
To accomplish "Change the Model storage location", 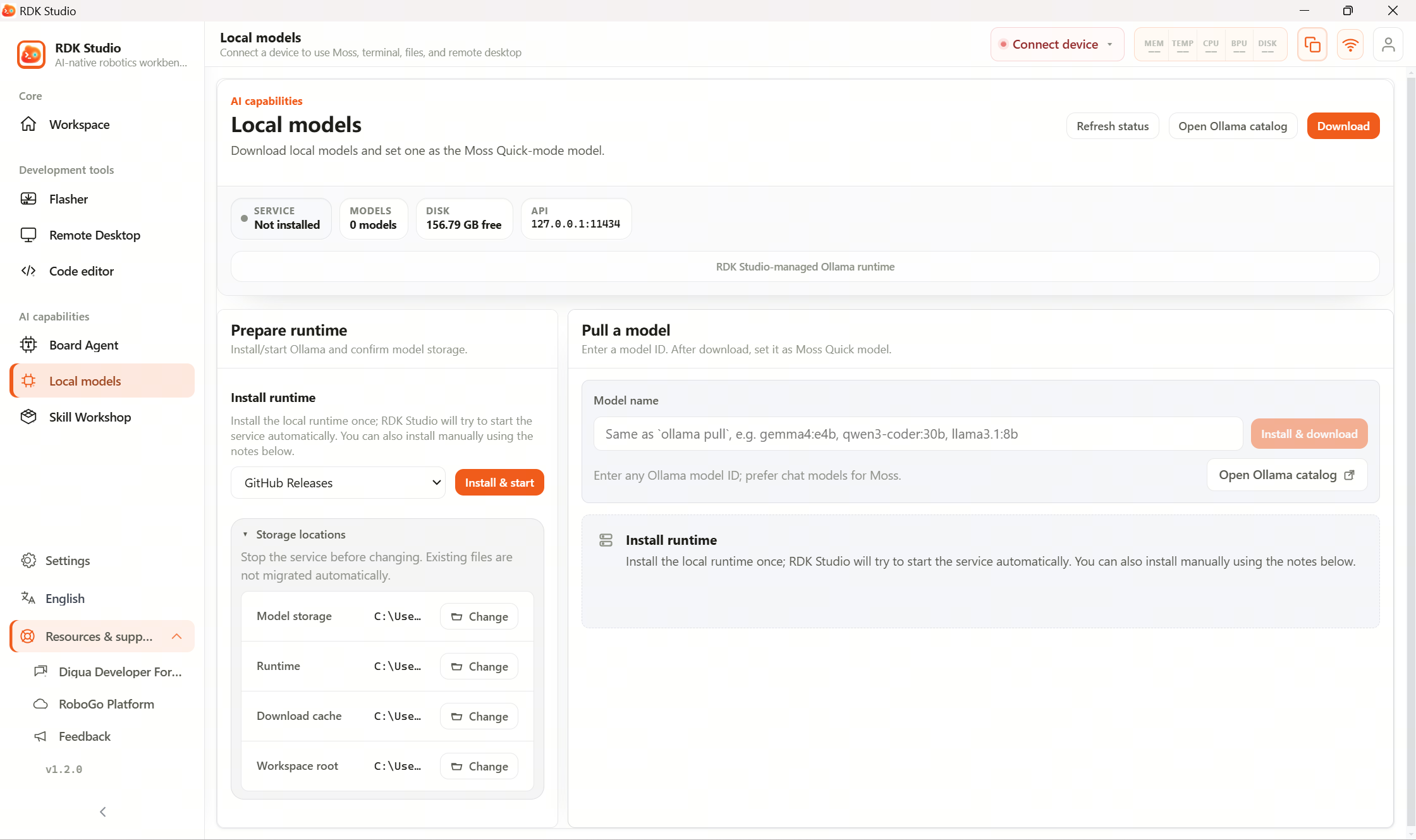I will tap(479, 616).
